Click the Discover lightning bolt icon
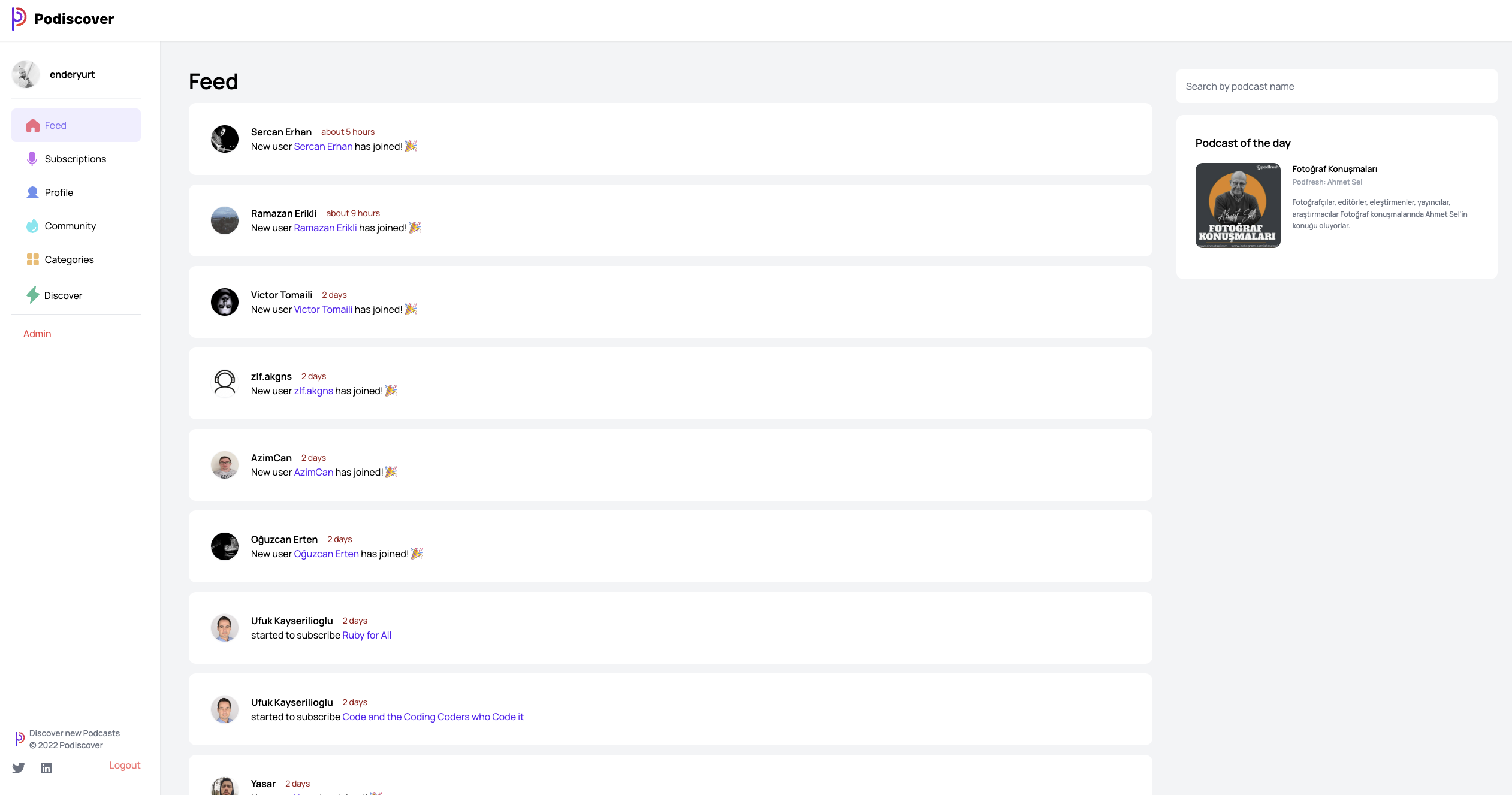This screenshot has width=1512, height=795. coord(32,295)
